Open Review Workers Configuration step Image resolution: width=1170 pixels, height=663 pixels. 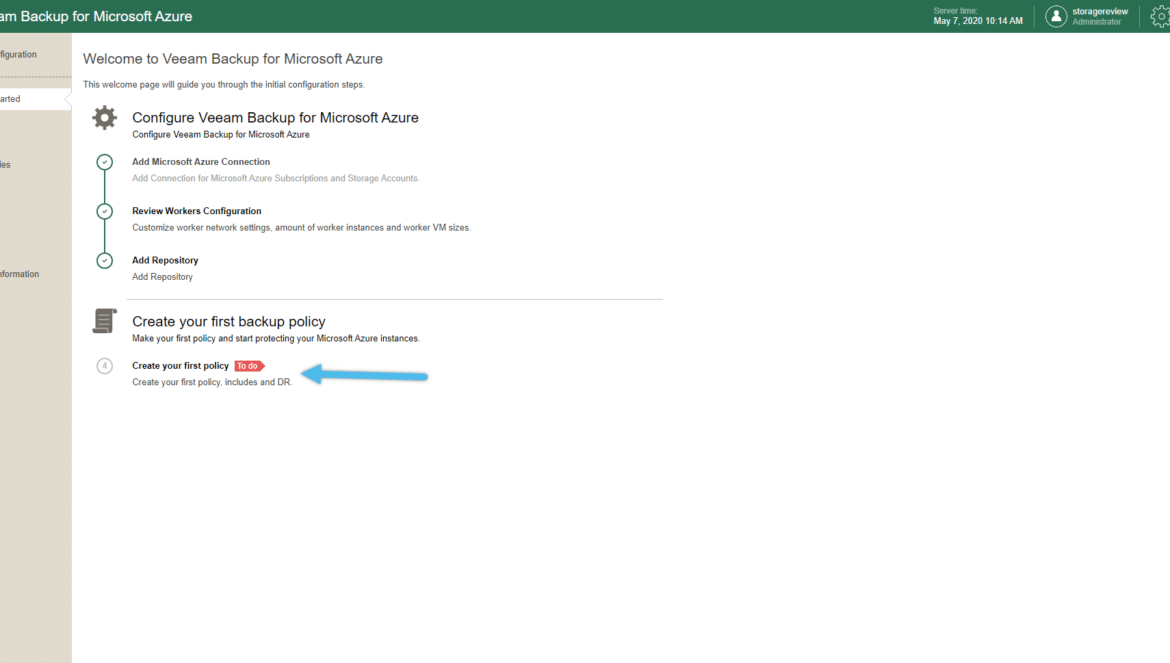pyautogui.click(x=196, y=211)
